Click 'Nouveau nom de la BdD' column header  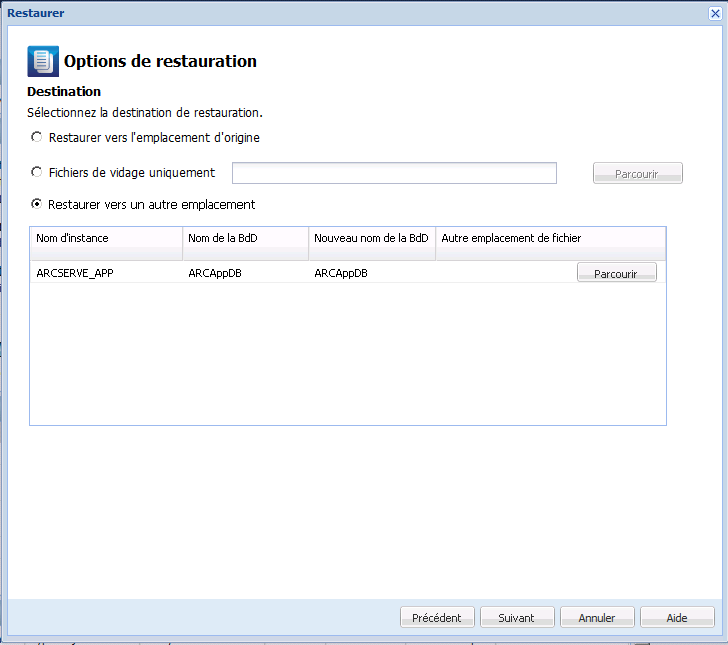(x=371, y=238)
